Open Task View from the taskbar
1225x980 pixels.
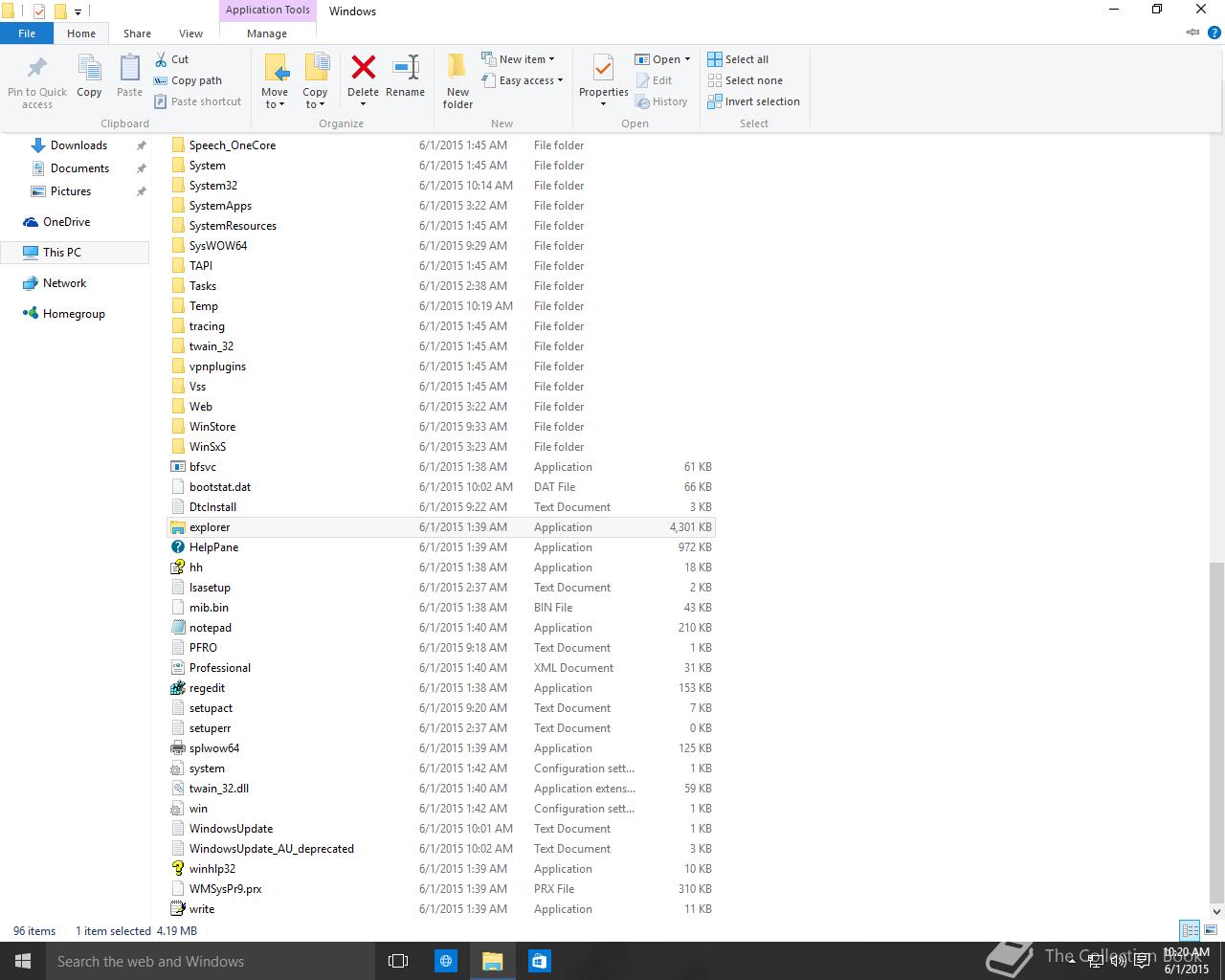tap(398, 961)
